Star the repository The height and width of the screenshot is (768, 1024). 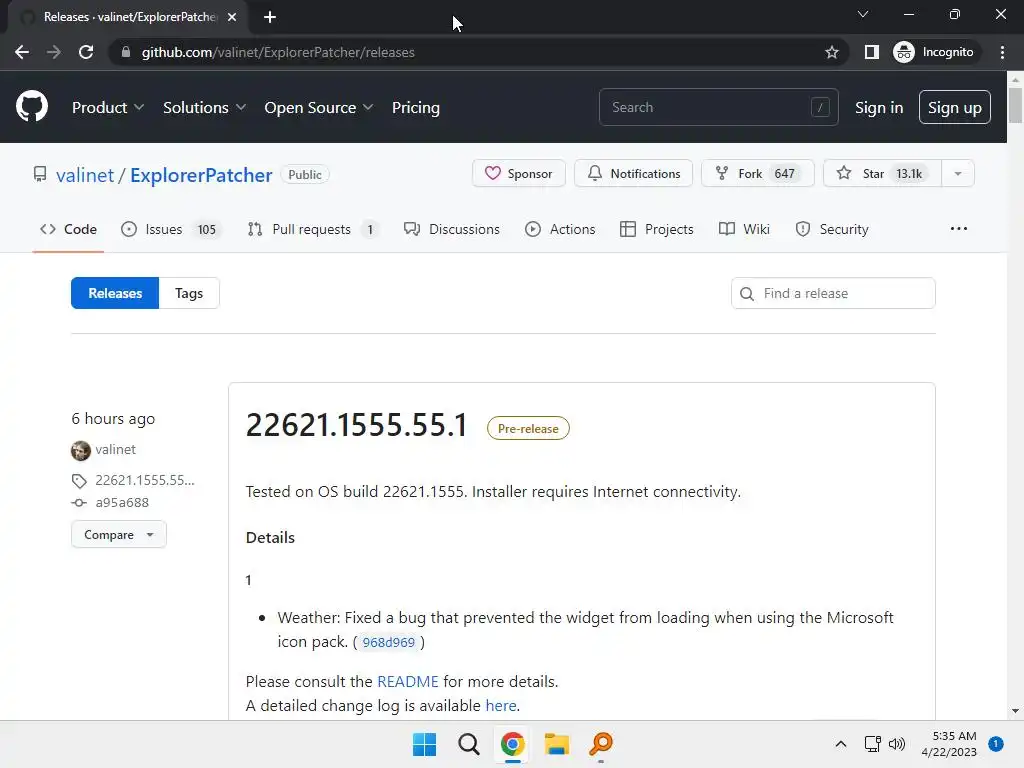(x=882, y=173)
